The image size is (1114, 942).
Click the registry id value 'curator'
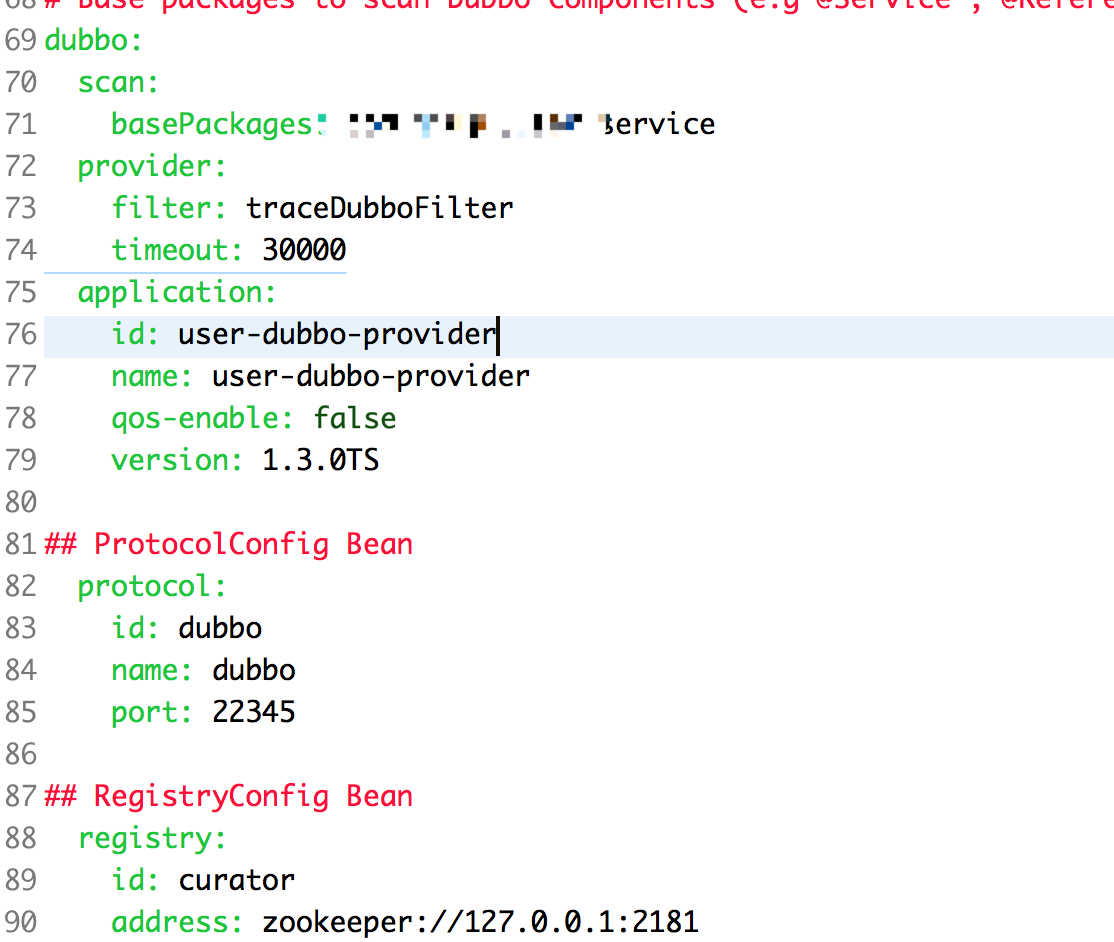point(237,880)
